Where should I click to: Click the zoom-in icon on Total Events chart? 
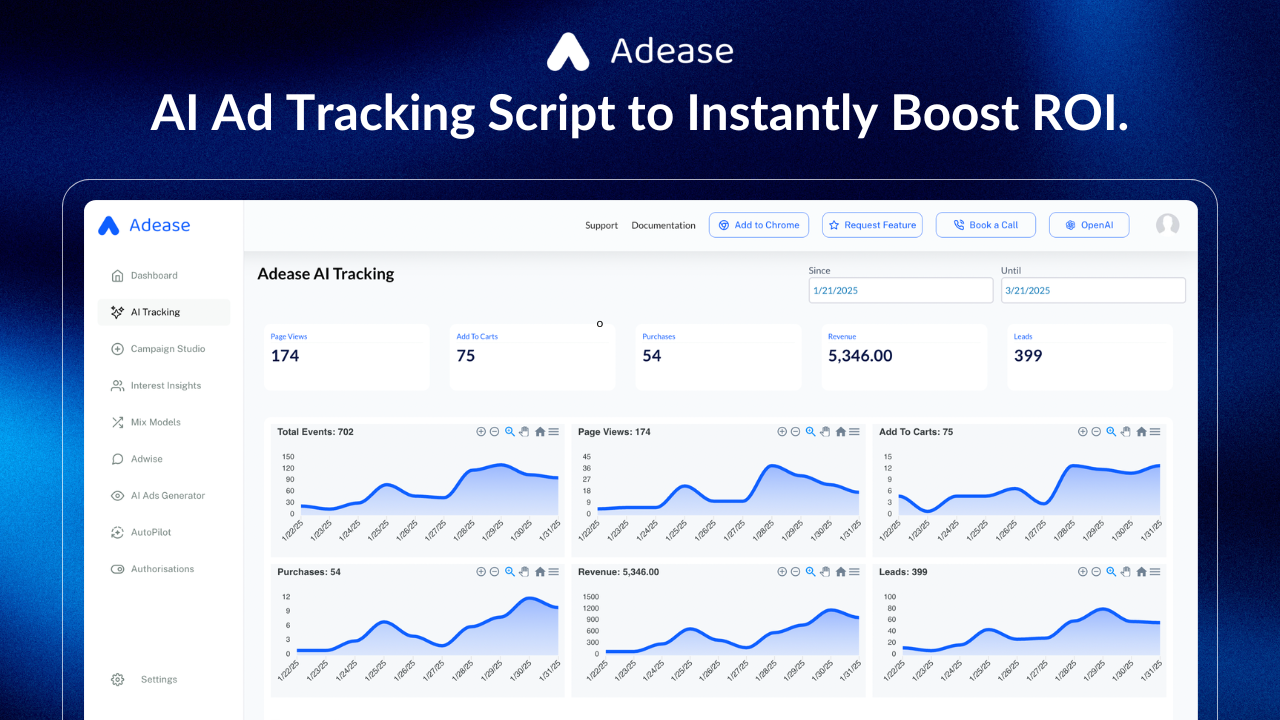pyautogui.click(x=481, y=431)
